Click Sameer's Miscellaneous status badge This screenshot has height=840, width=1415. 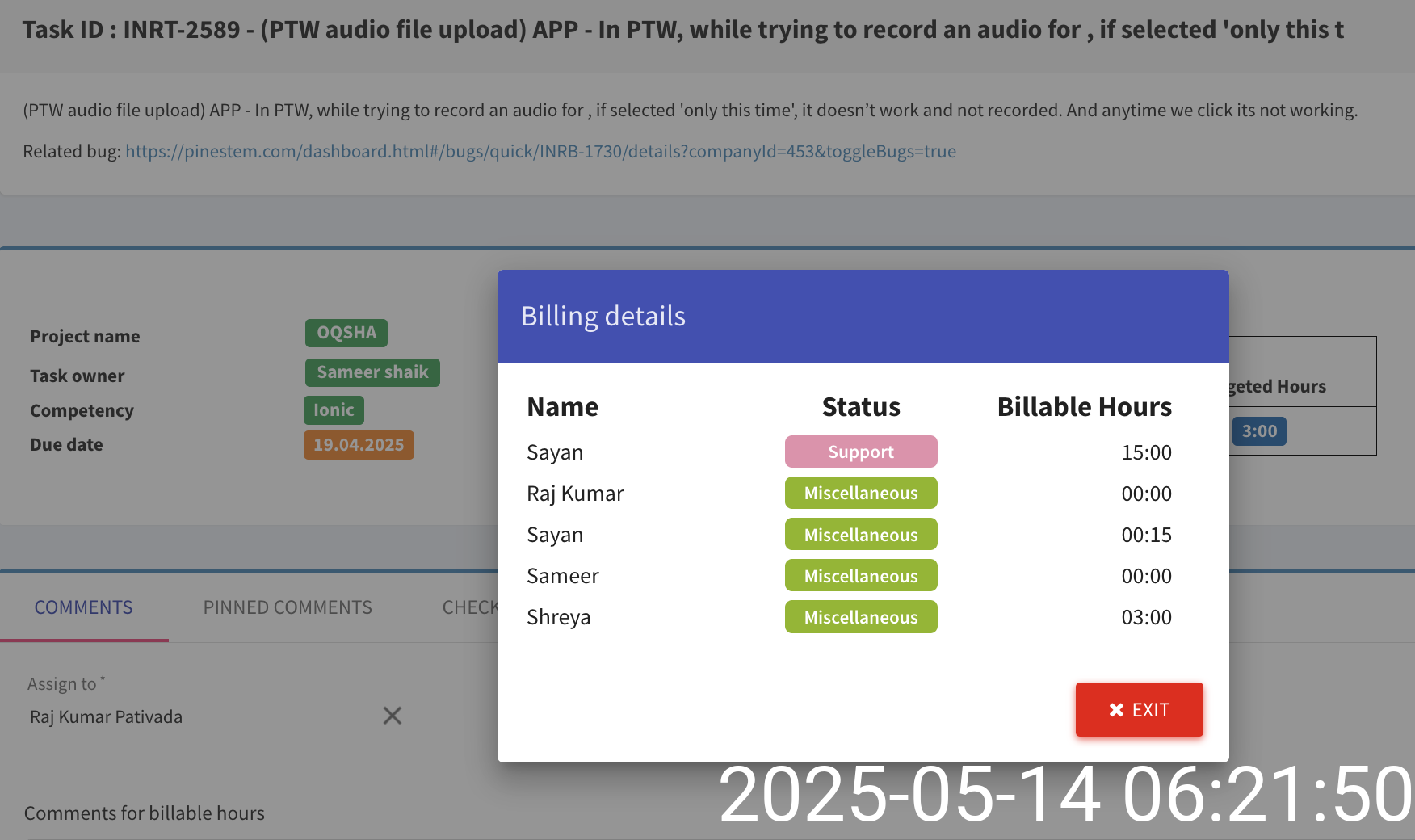pyautogui.click(x=861, y=576)
